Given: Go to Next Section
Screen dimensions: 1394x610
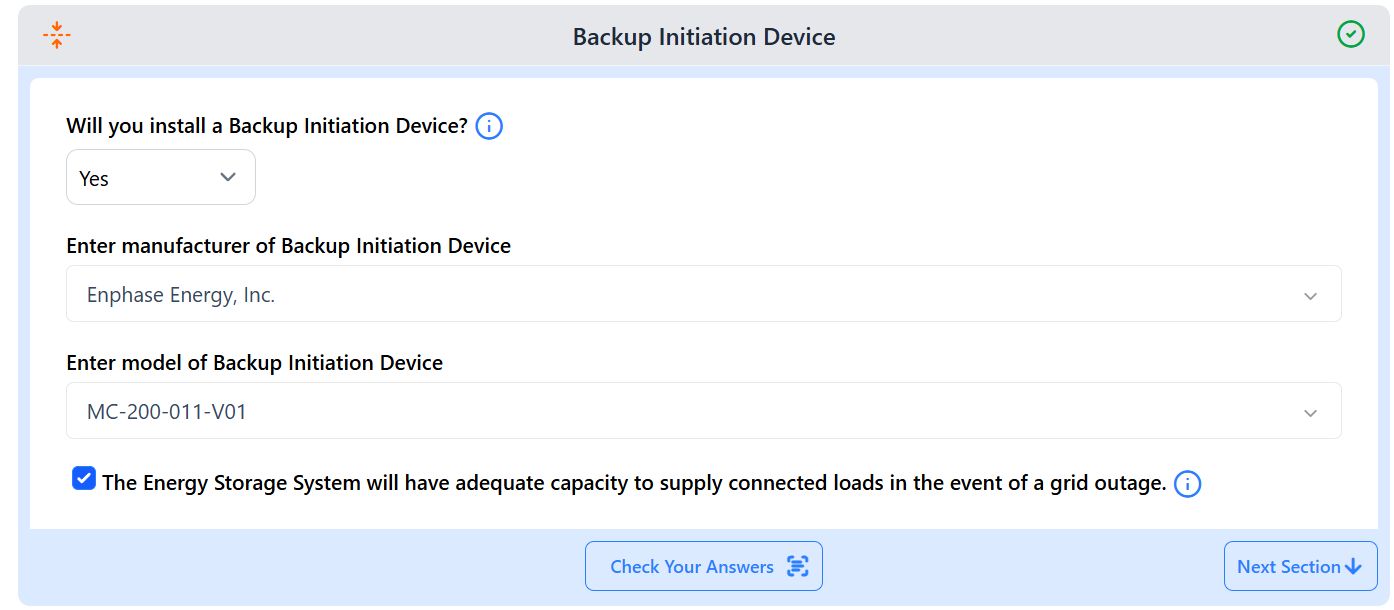Looking at the screenshot, I should point(1300,566).
